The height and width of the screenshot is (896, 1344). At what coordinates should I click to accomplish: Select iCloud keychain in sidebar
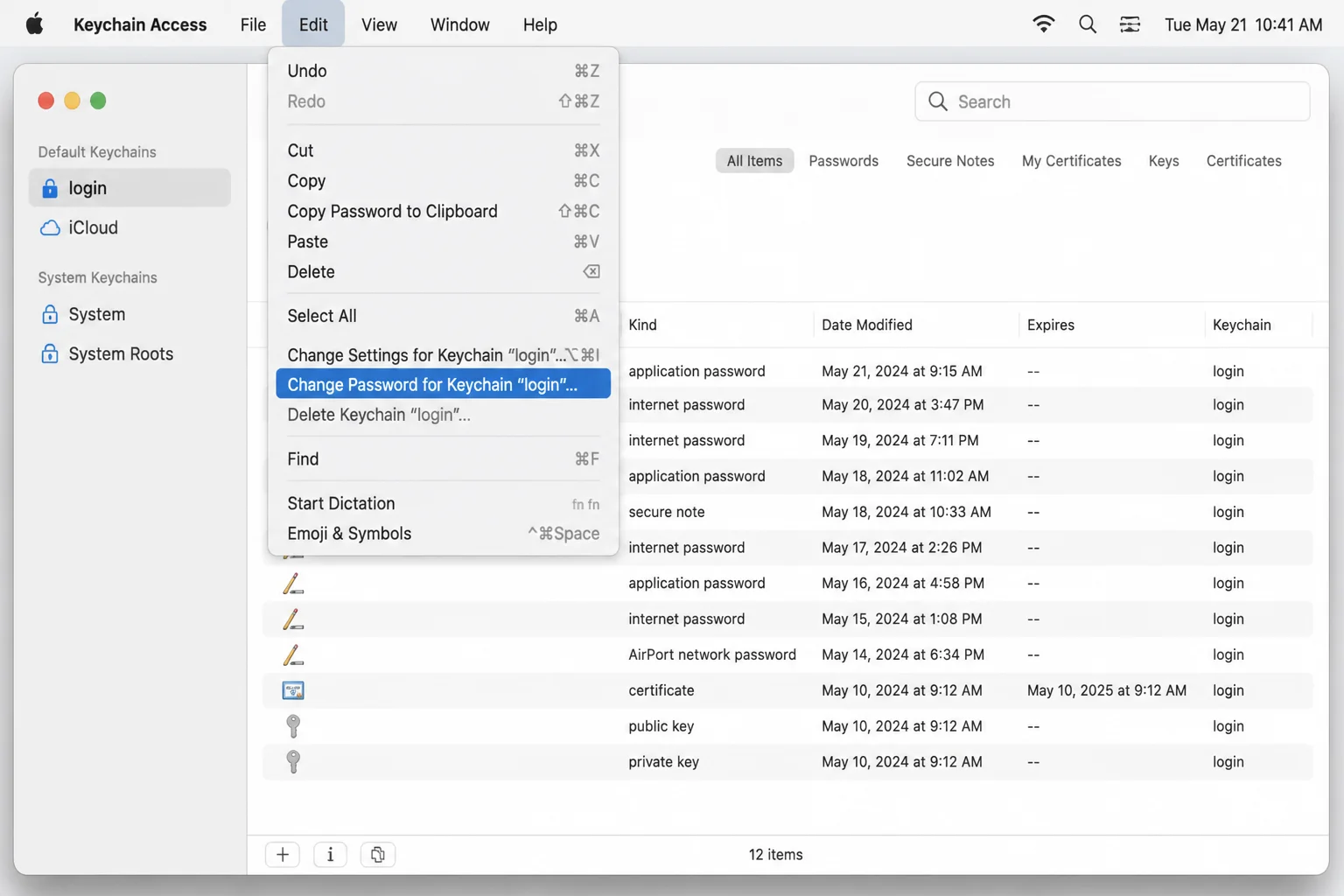pyautogui.click(x=129, y=228)
